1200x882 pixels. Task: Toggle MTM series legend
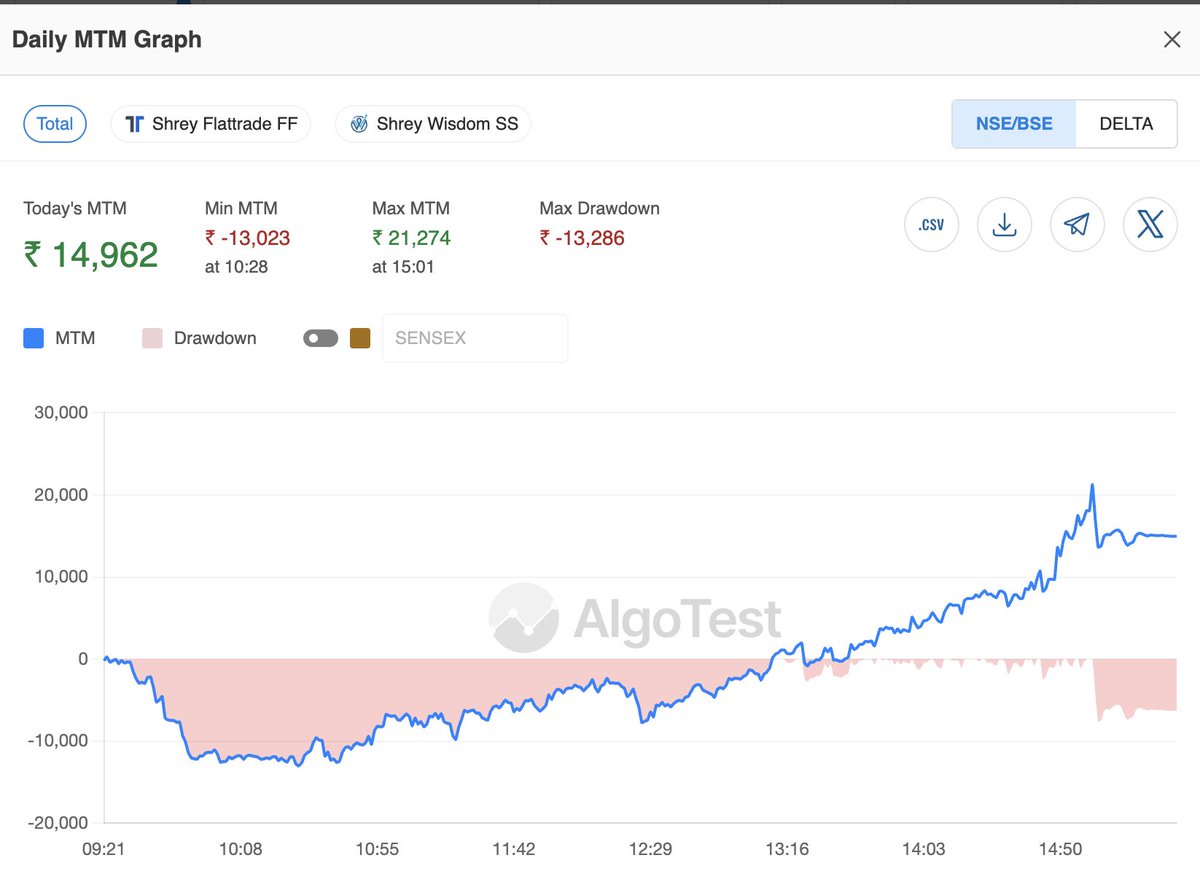[x=59, y=338]
